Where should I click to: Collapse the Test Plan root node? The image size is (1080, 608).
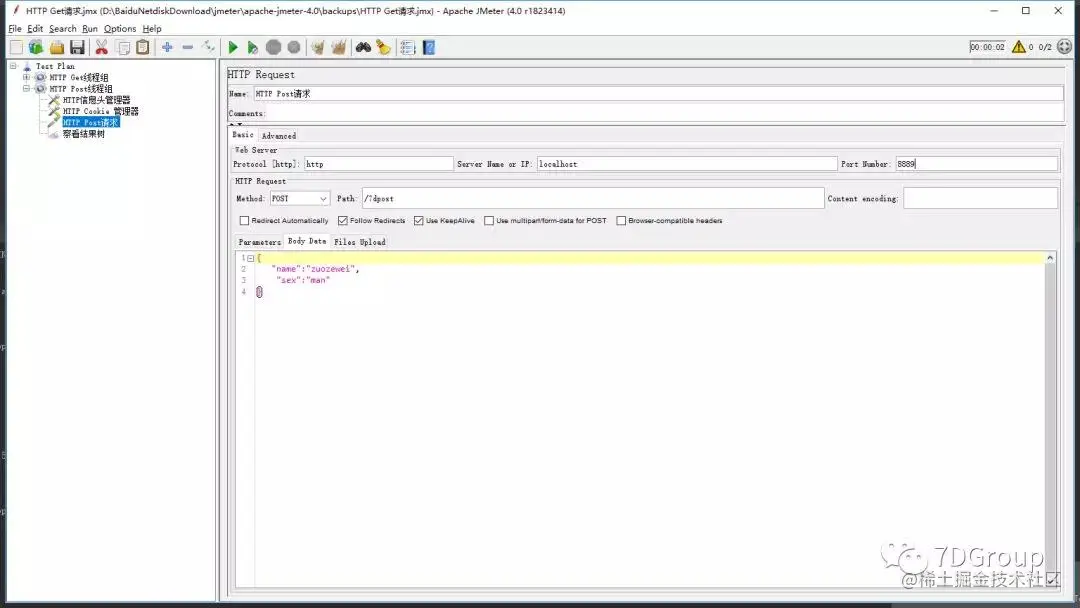click(x=13, y=66)
